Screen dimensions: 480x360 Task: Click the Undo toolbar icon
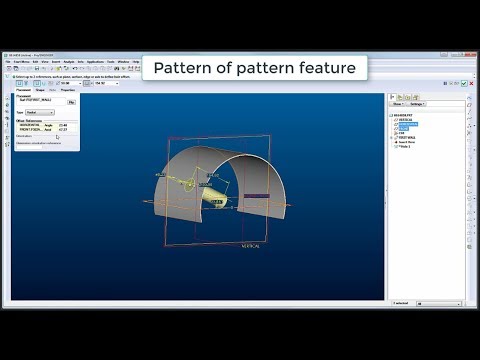pyautogui.click(x=75, y=68)
